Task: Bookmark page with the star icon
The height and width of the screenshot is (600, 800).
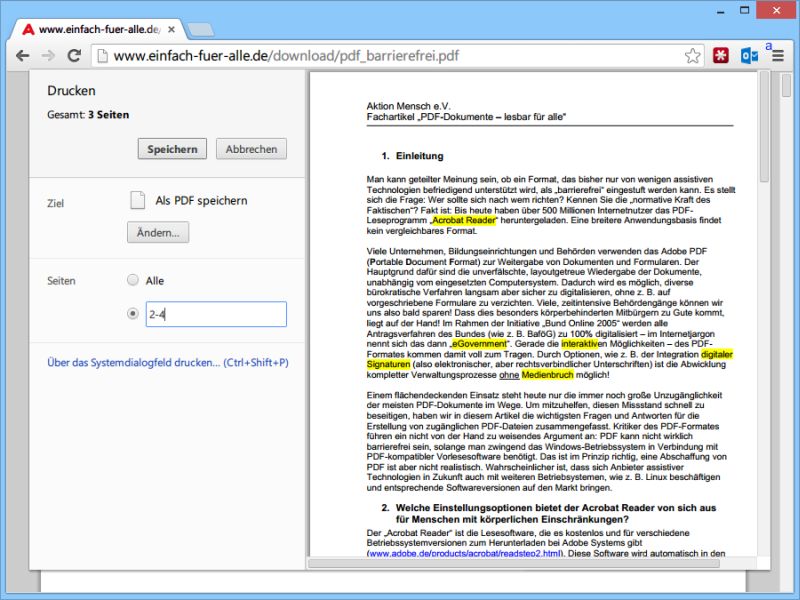Action: coord(692,56)
